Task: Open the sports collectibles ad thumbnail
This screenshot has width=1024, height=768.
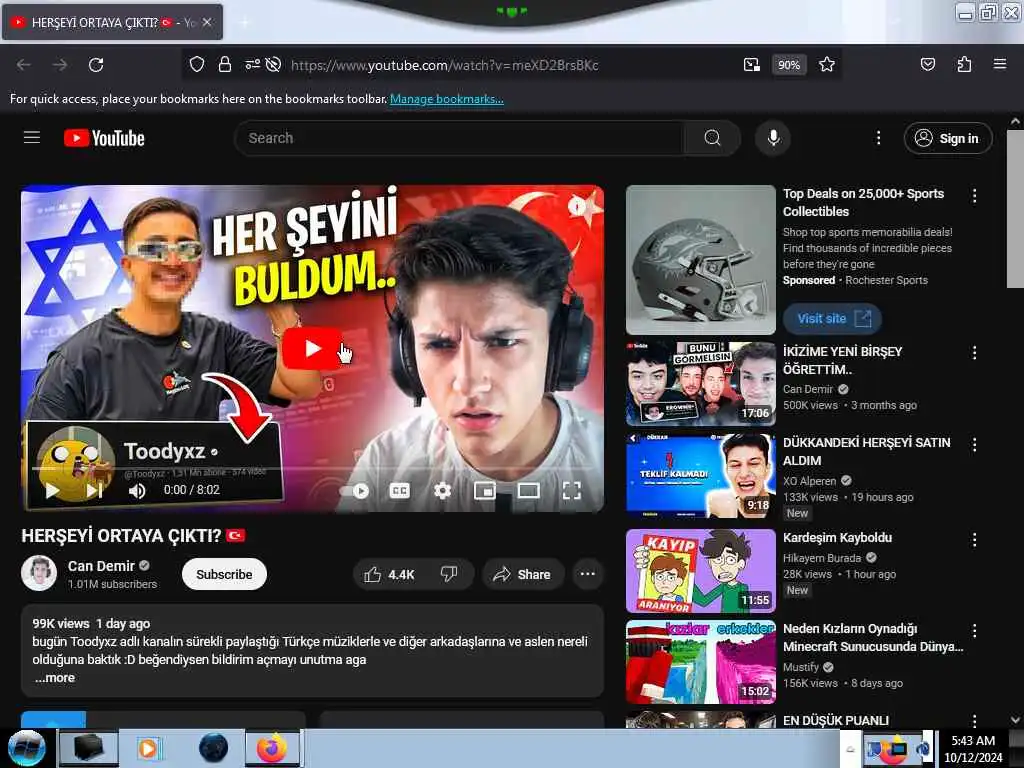Action: [x=701, y=260]
